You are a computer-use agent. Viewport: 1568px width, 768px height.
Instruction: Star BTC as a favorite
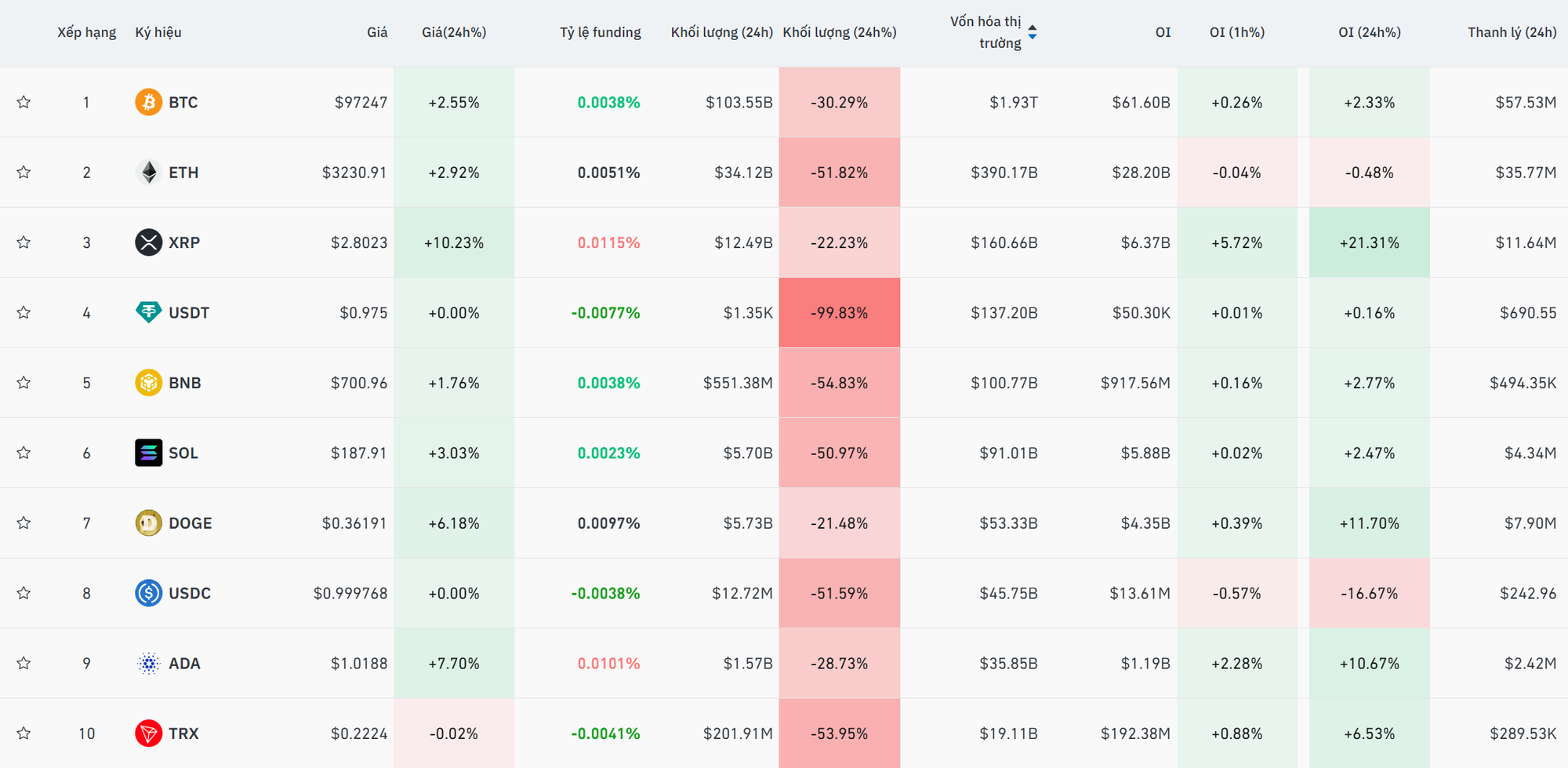[x=24, y=102]
